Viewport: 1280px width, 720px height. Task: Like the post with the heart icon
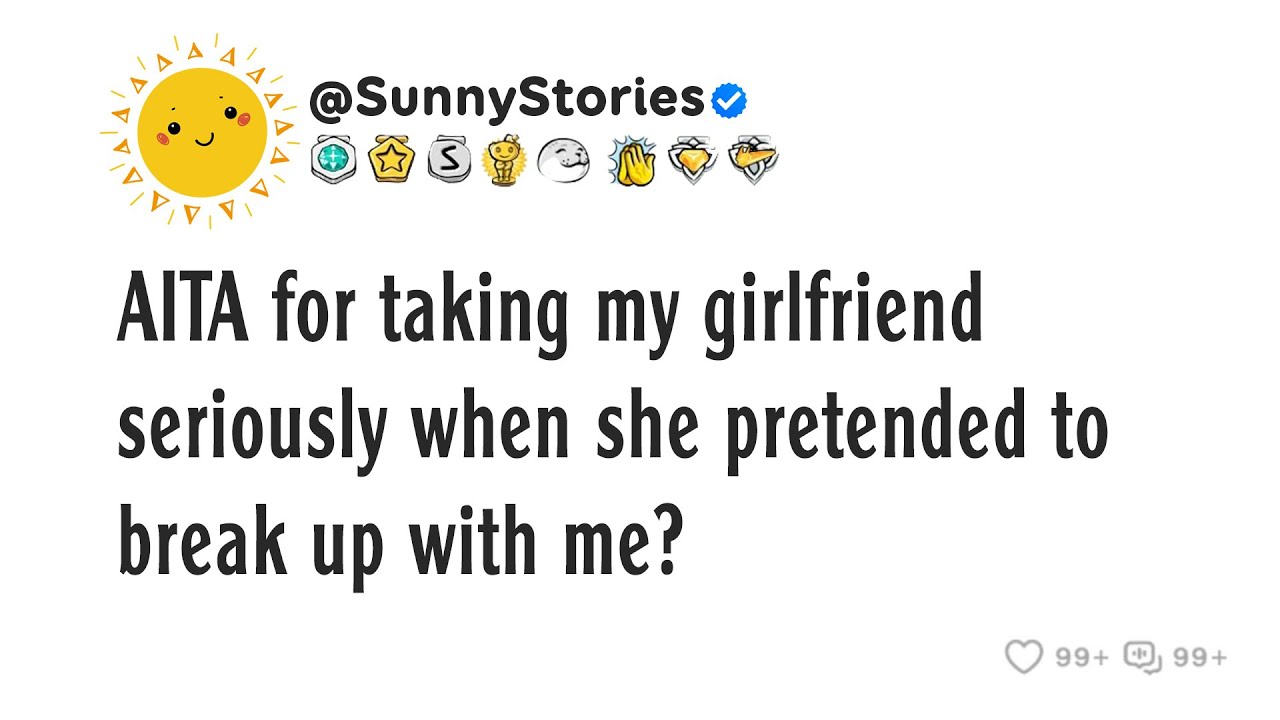[1023, 657]
